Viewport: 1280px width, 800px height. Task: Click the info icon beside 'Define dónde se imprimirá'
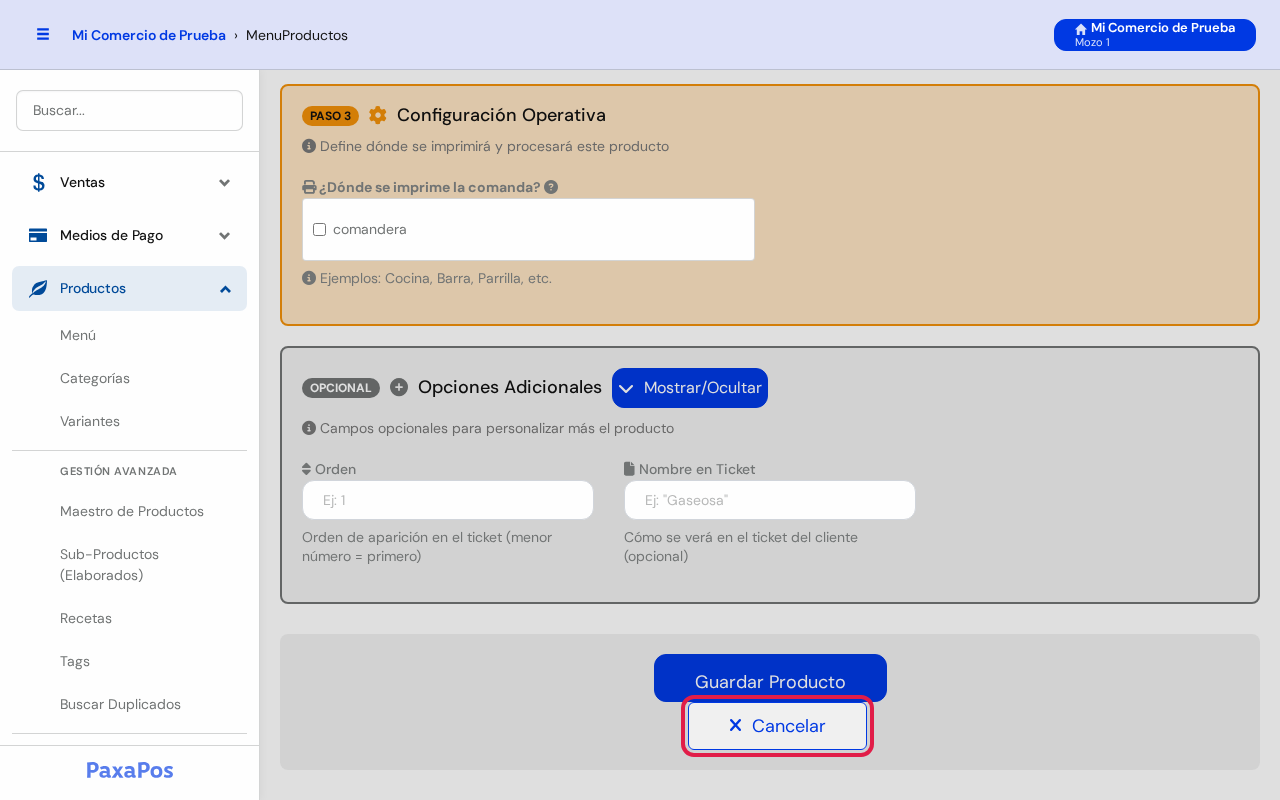(309, 146)
